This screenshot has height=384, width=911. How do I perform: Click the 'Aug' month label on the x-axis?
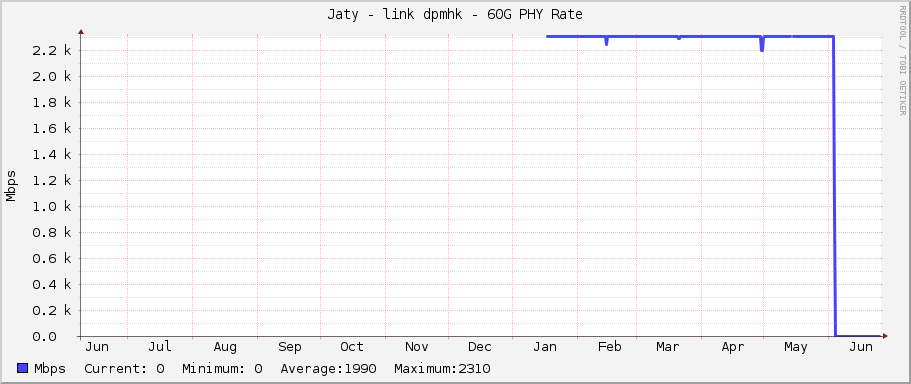[225, 347]
